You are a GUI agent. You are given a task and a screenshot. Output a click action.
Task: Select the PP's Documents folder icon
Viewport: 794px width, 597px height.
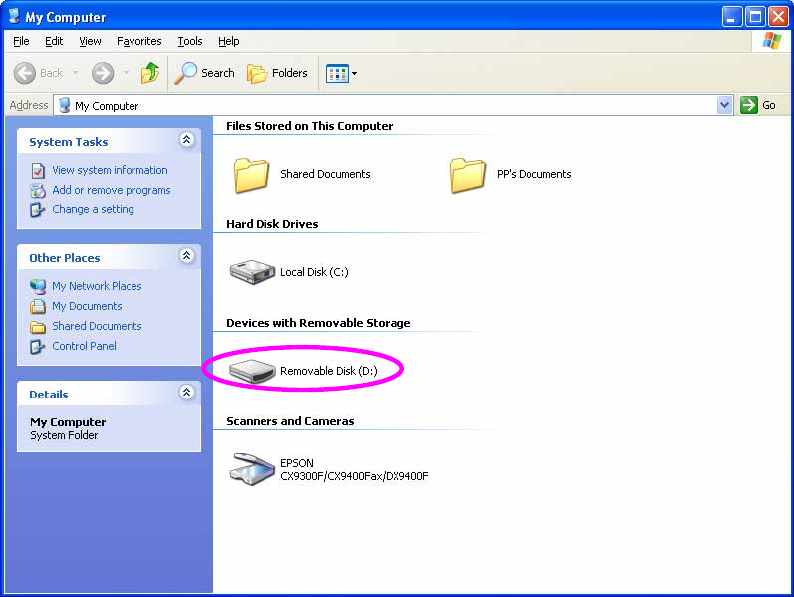click(467, 175)
